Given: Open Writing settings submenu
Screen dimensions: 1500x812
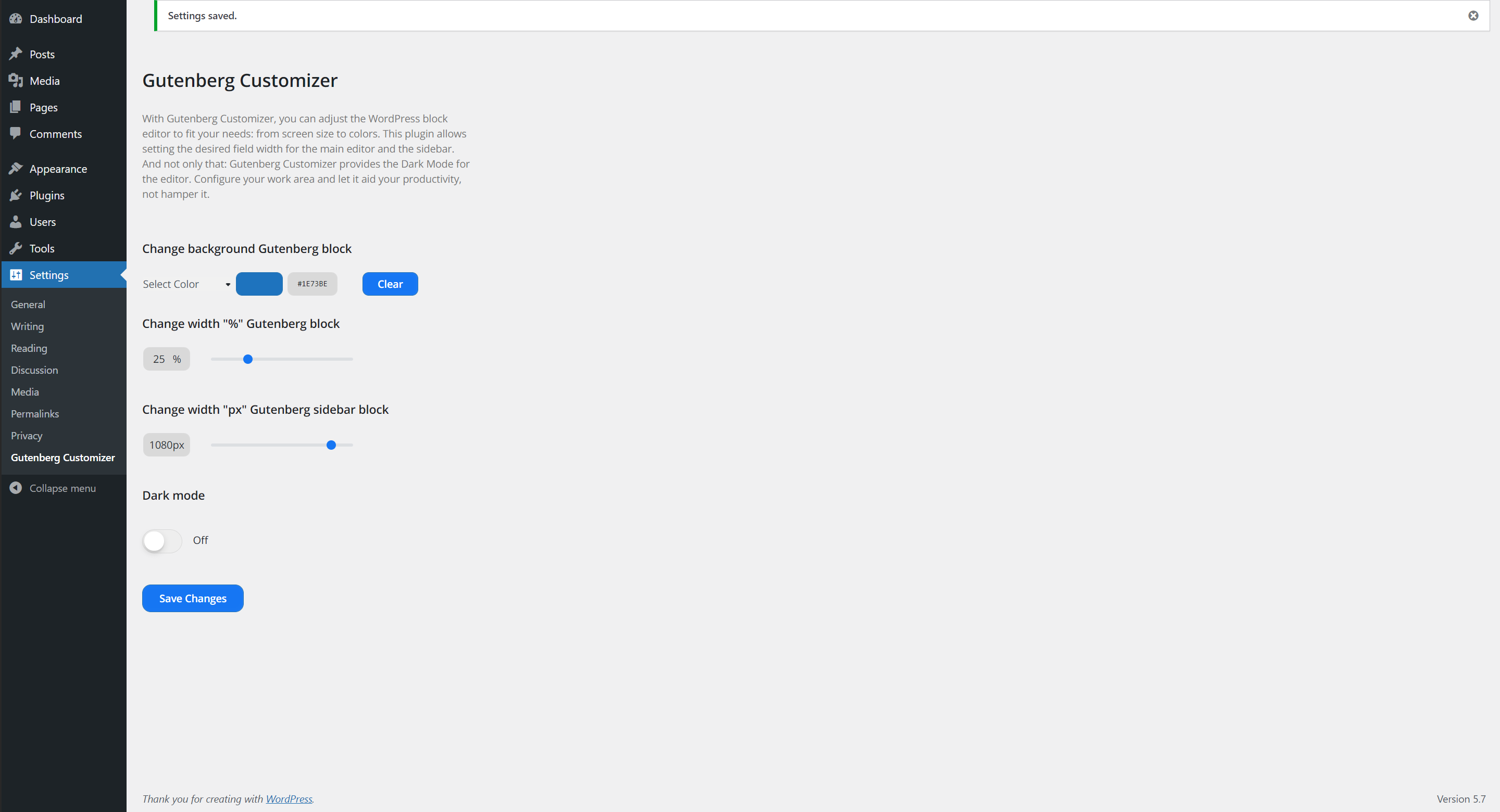Looking at the screenshot, I should tap(28, 326).
